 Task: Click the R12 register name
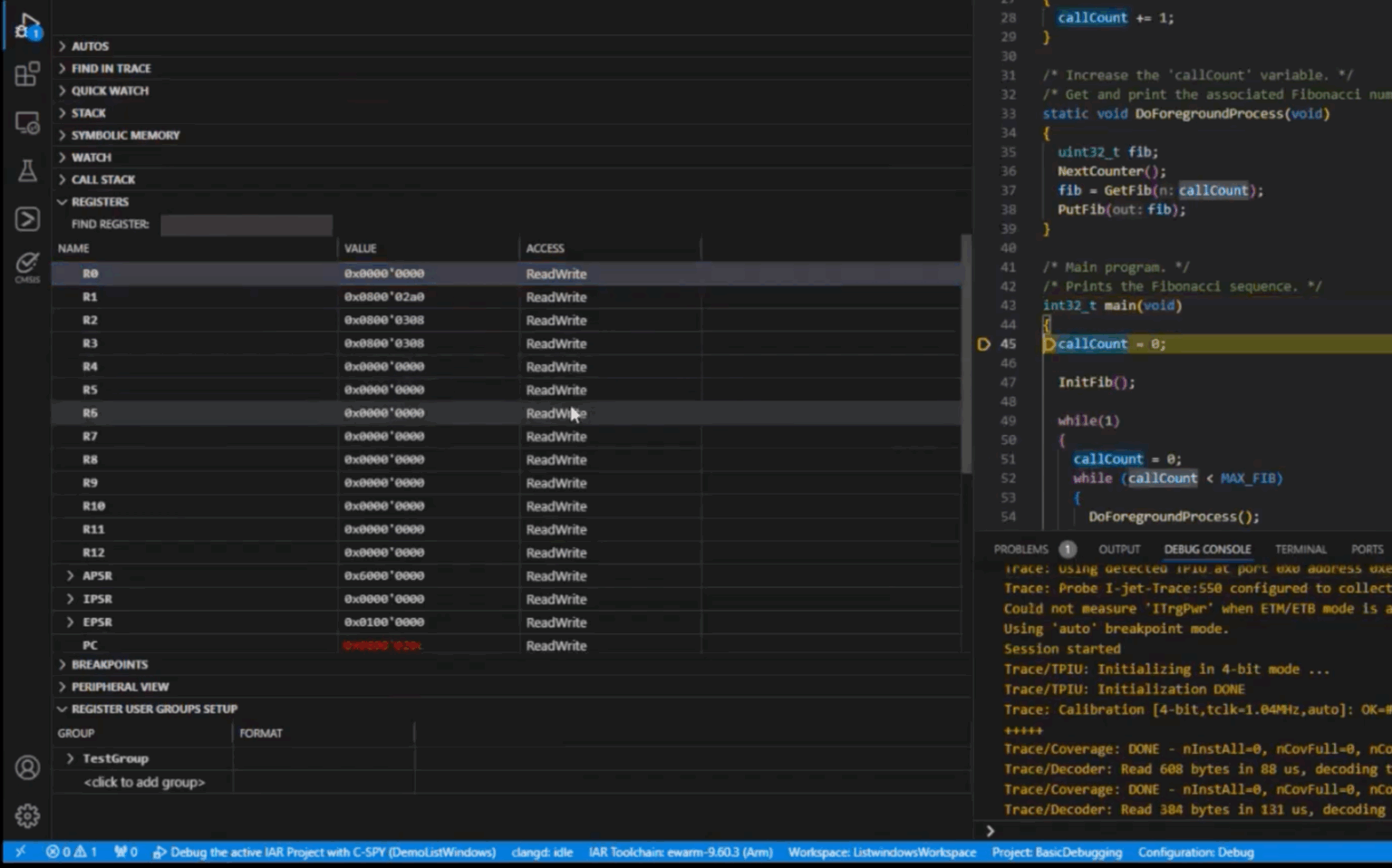pos(93,553)
